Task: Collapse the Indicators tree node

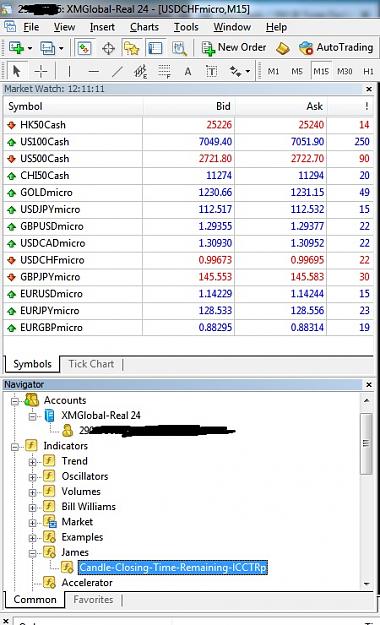Action: (x=15, y=446)
